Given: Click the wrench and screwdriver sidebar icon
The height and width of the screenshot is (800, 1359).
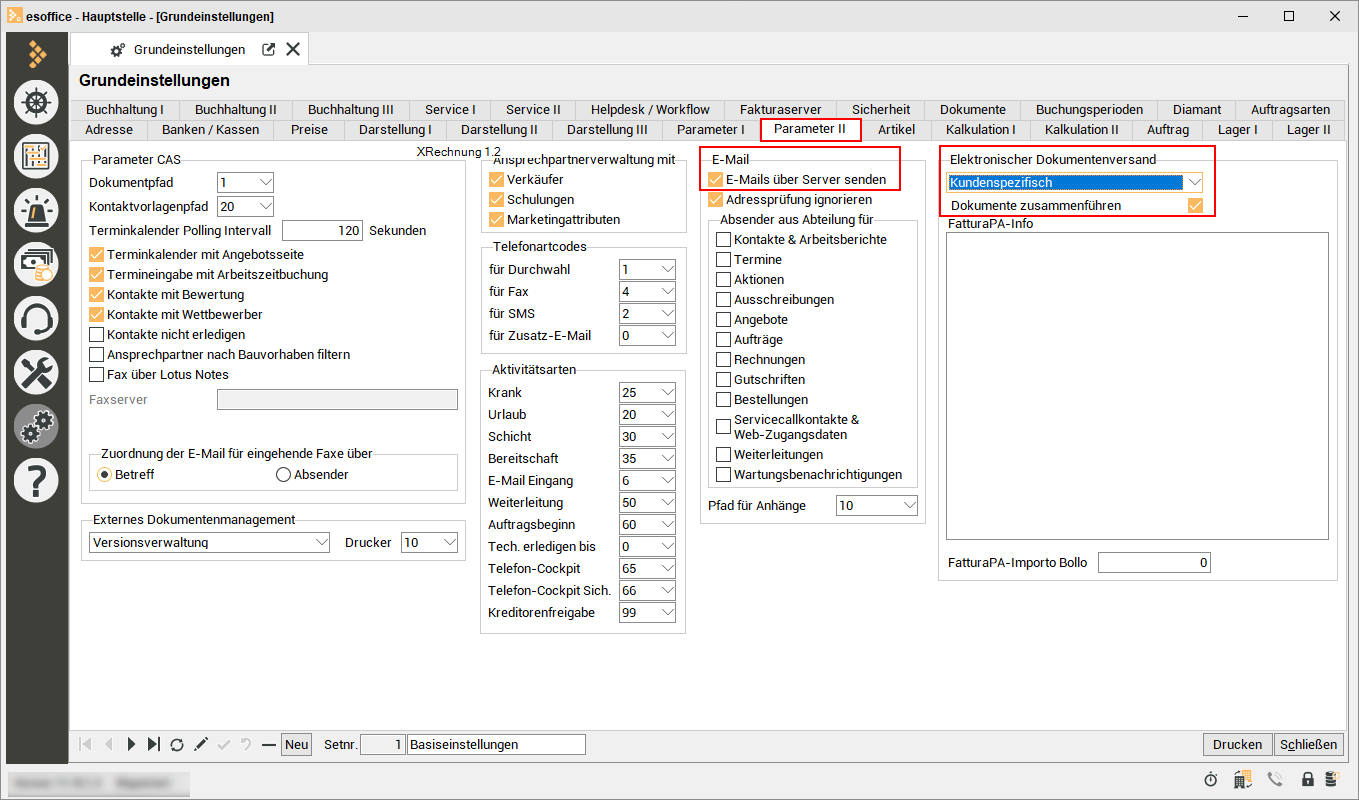Looking at the screenshot, I should pyautogui.click(x=37, y=372).
